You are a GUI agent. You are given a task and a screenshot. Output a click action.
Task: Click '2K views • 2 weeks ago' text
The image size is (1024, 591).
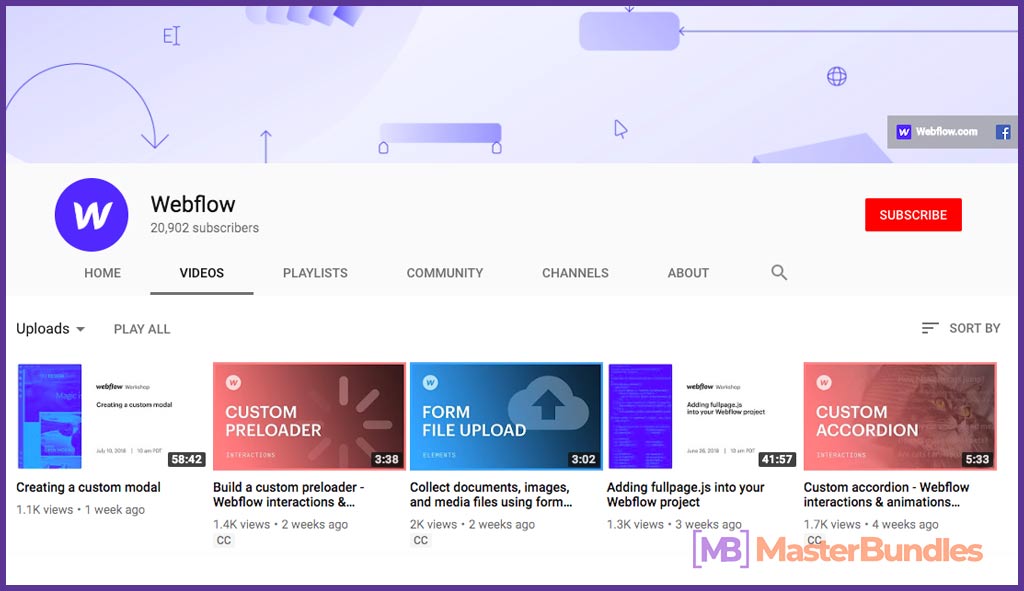click(472, 524)
